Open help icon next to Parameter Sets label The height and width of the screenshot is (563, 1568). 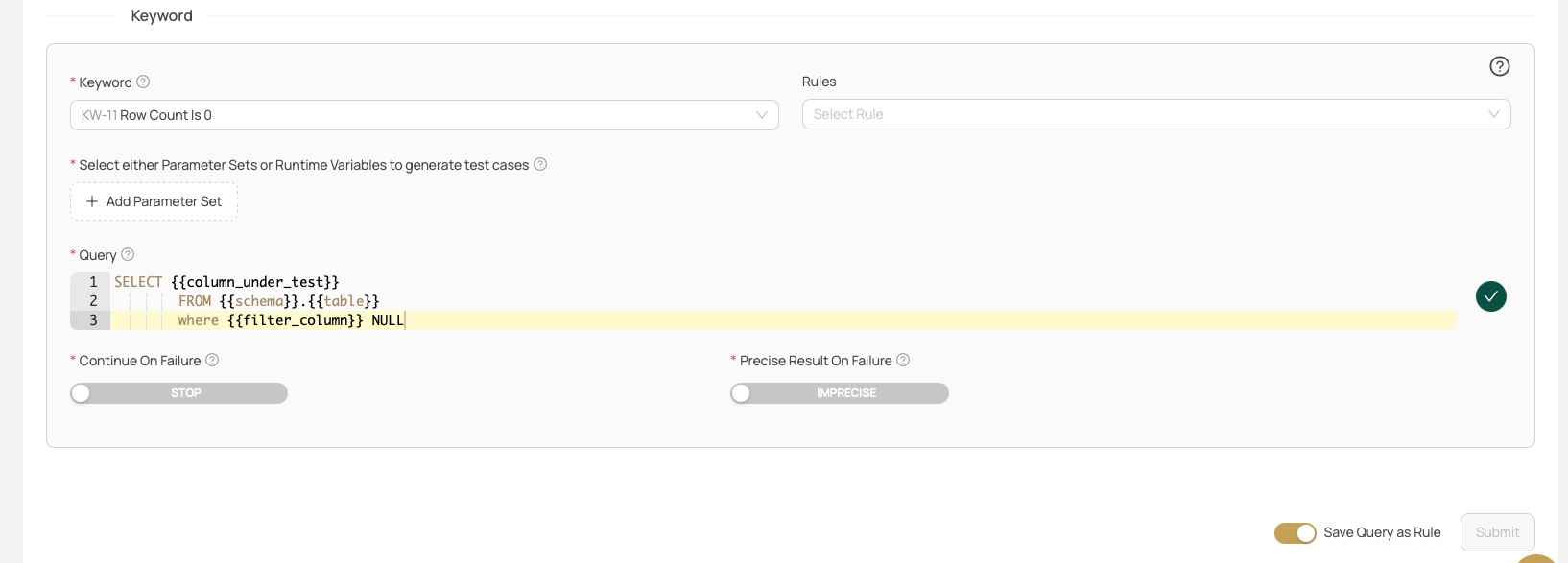[x=540, y=164]
